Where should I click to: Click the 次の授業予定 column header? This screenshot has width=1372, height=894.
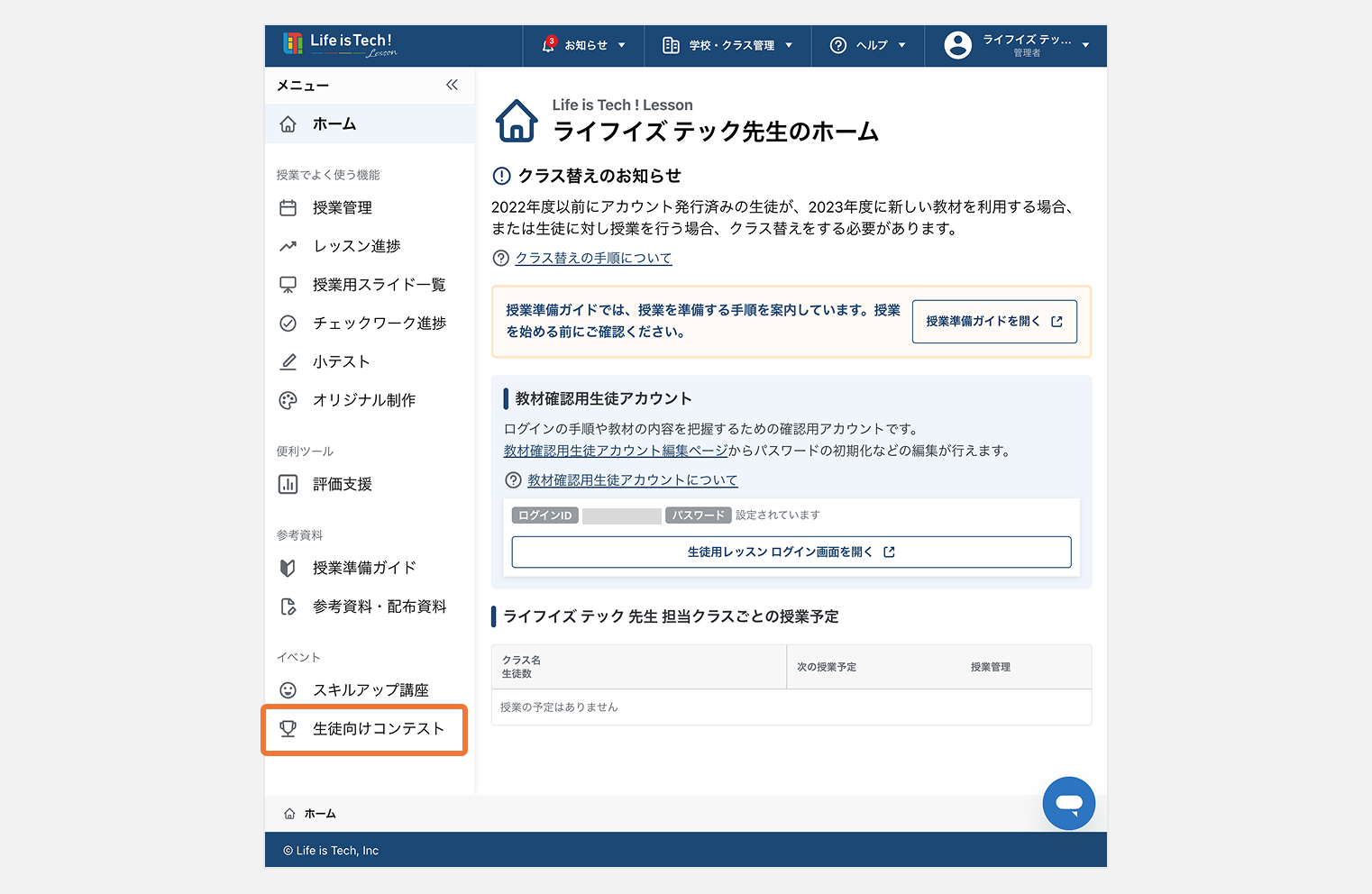pos(827,667)
